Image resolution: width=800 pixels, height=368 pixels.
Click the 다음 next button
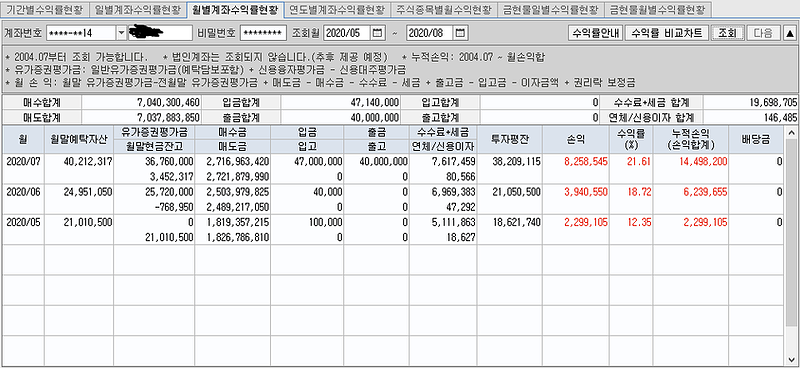[x=763, y=33]
